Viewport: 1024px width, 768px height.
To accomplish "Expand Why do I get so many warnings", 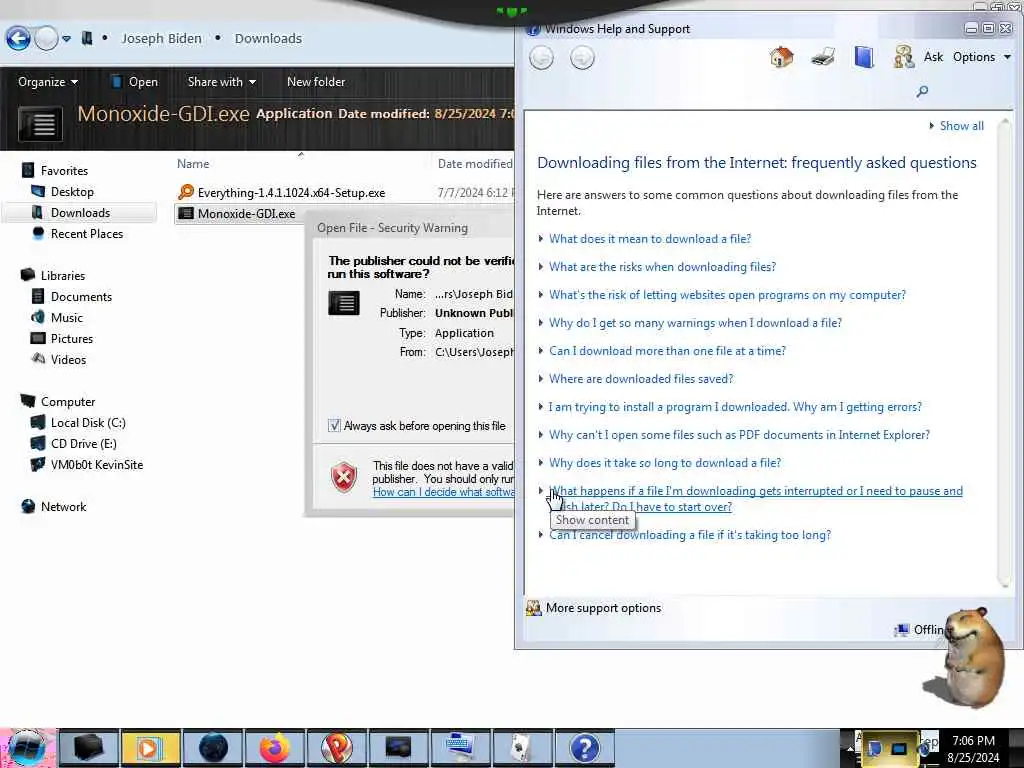I will [696, 323].
